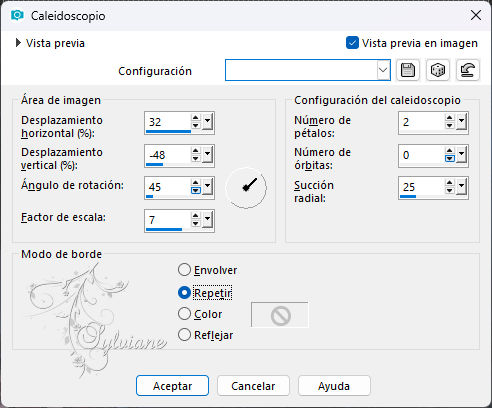This screenshot has height=408, width=492.
Task: Expand the Vista previa section
Action: 18,43
